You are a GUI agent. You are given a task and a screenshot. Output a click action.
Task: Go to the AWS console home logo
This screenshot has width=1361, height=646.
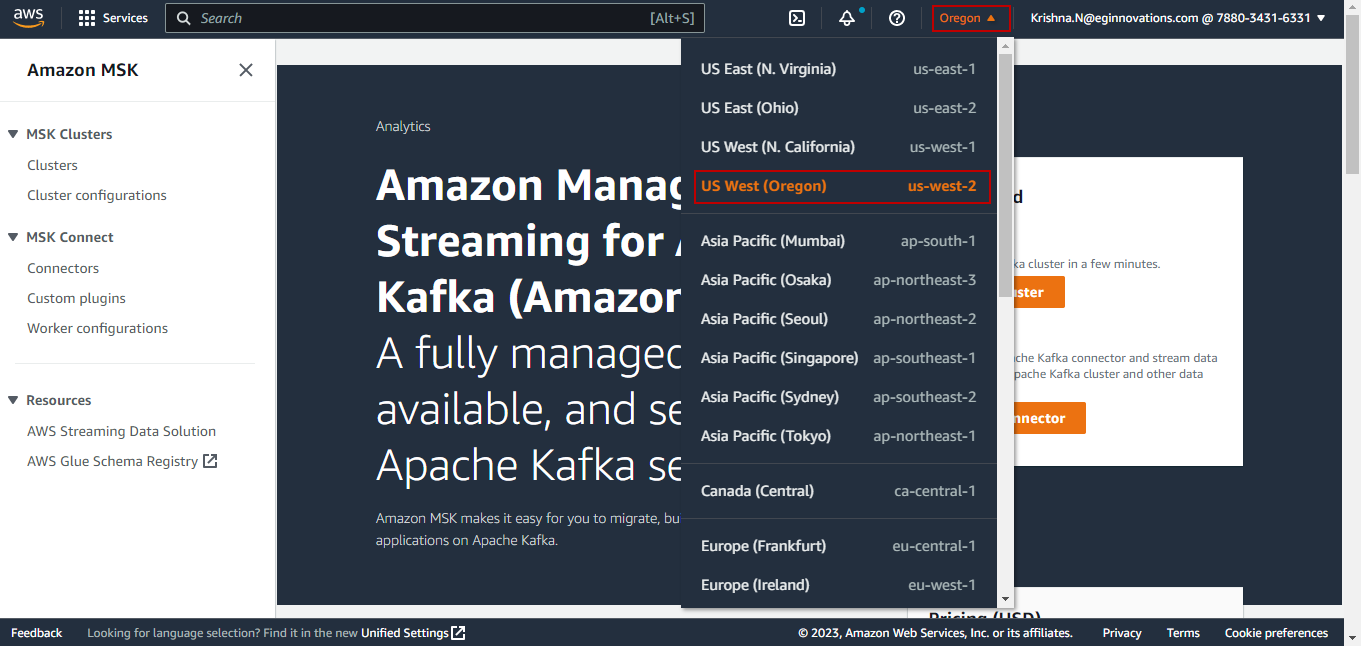[28, 18]
